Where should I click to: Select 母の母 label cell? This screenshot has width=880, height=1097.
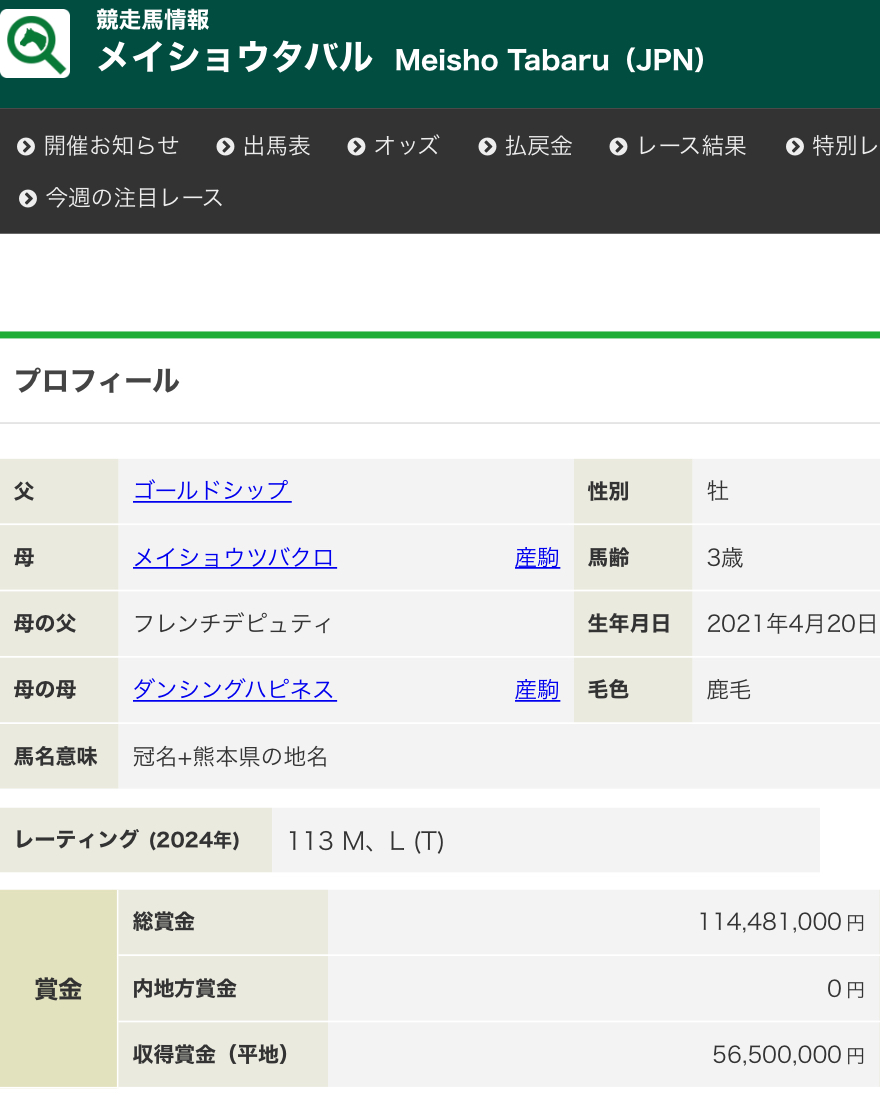click(59, 690)
